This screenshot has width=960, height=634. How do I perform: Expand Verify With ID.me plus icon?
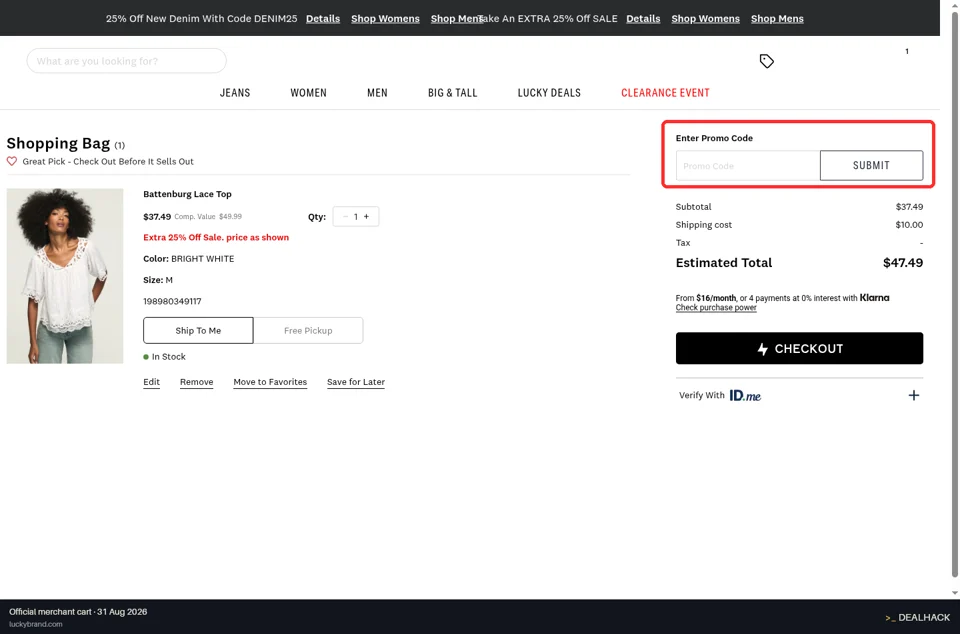[x=913, y=395]
